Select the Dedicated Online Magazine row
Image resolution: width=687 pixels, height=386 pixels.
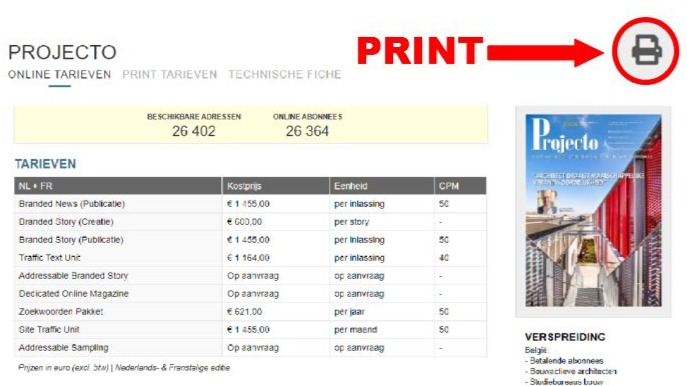(250, 294)
